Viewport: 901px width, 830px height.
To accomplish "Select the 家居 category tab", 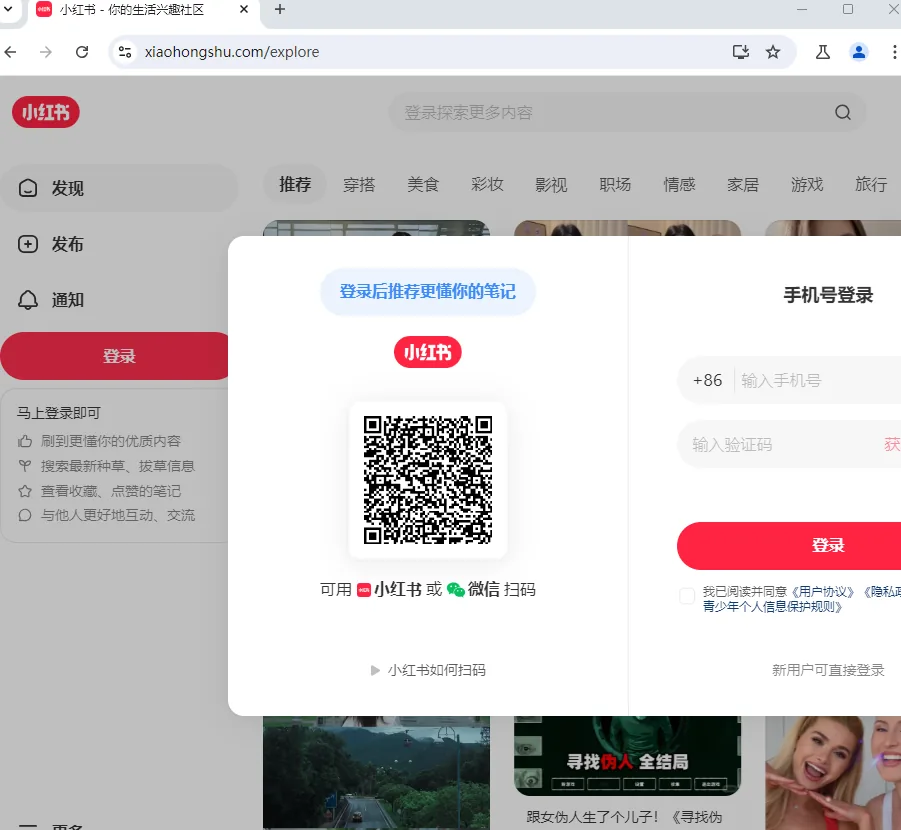I will [x=743, y=185].
